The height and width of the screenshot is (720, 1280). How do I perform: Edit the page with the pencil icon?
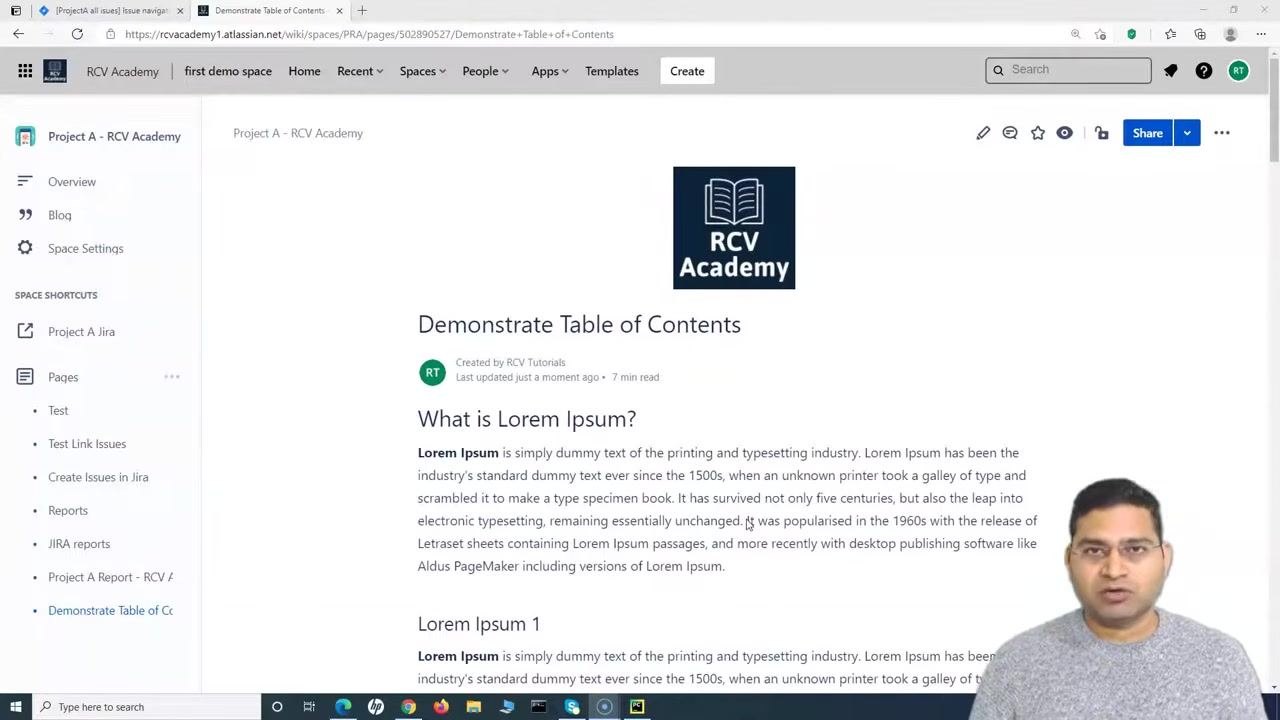tap(983, 133)
